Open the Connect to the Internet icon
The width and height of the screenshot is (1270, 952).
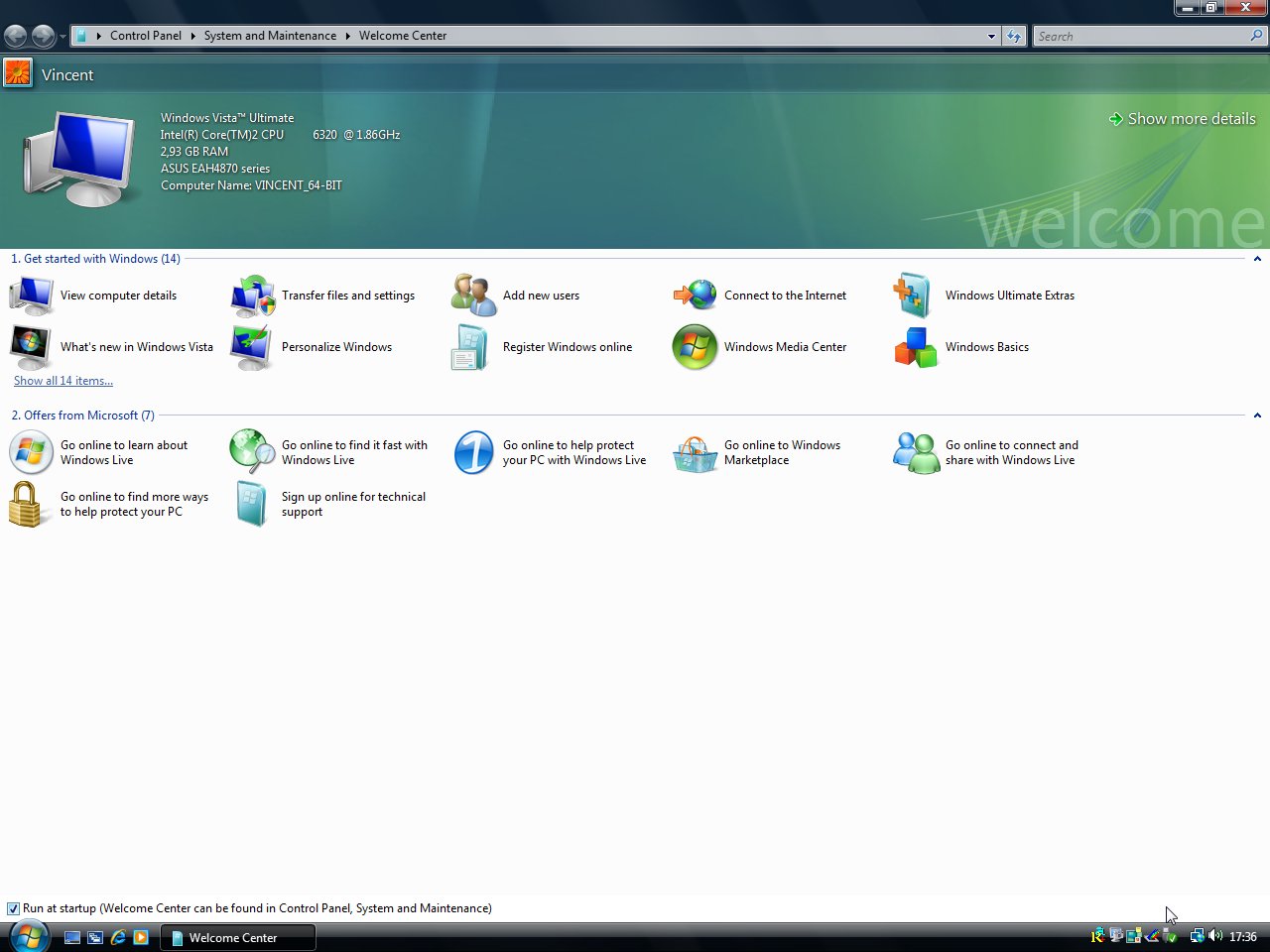click(695, 295)
